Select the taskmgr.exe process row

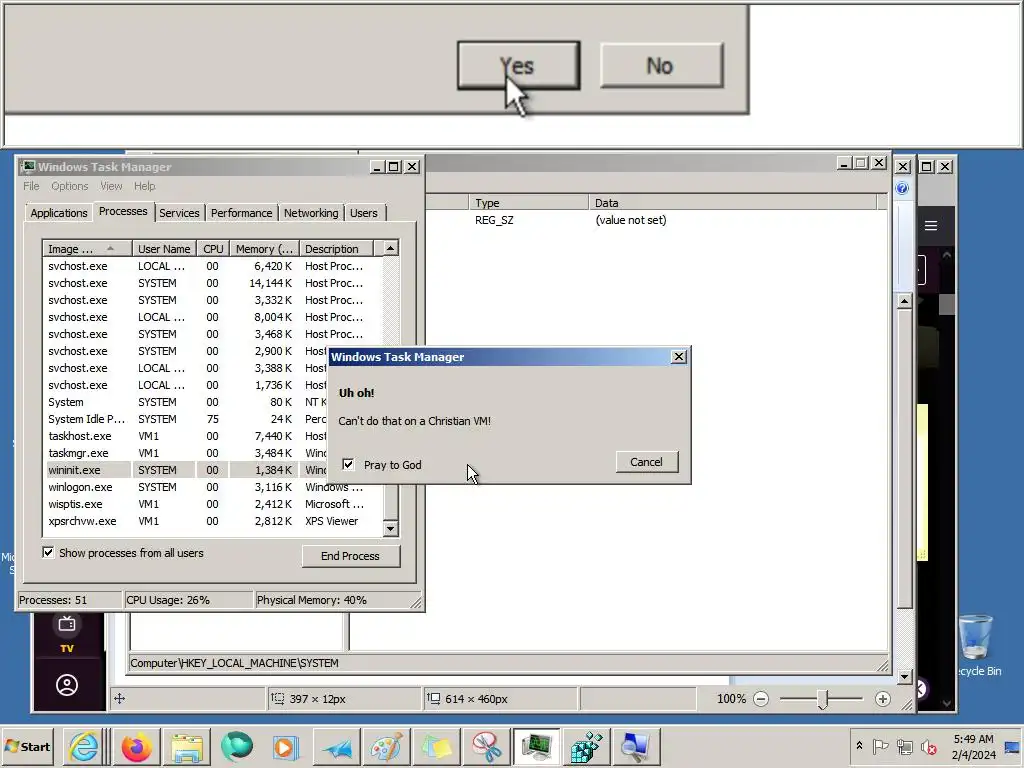tap(212, 453)
